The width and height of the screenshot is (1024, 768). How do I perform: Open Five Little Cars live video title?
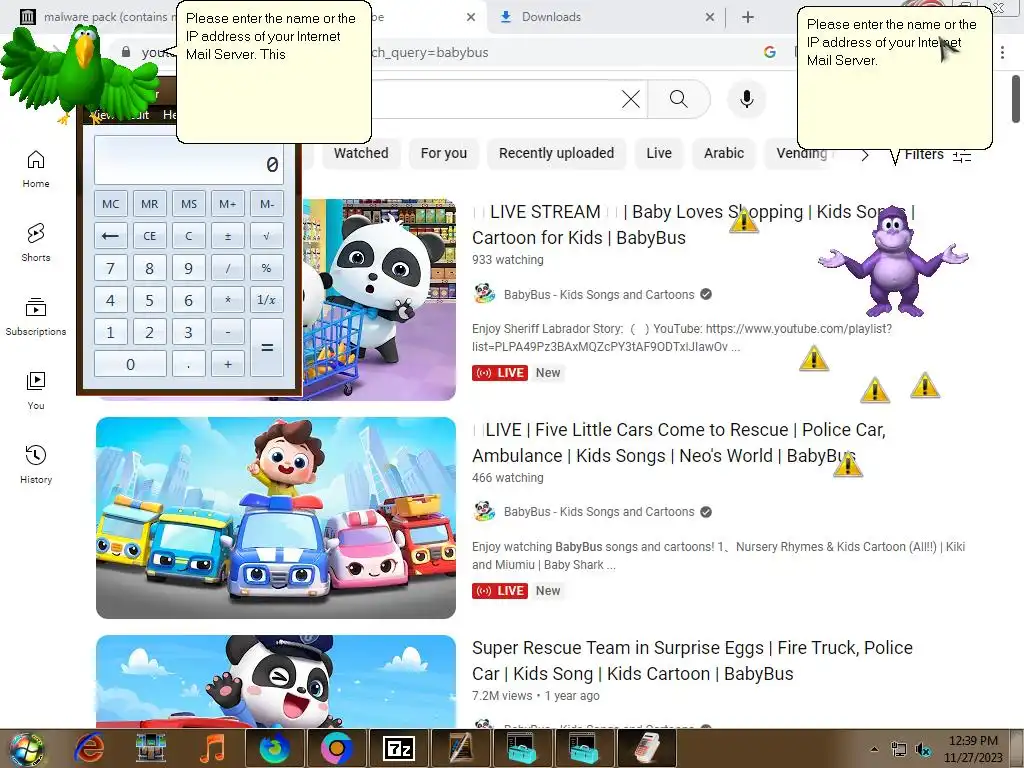pyautogui.click(x=679, y=443)
